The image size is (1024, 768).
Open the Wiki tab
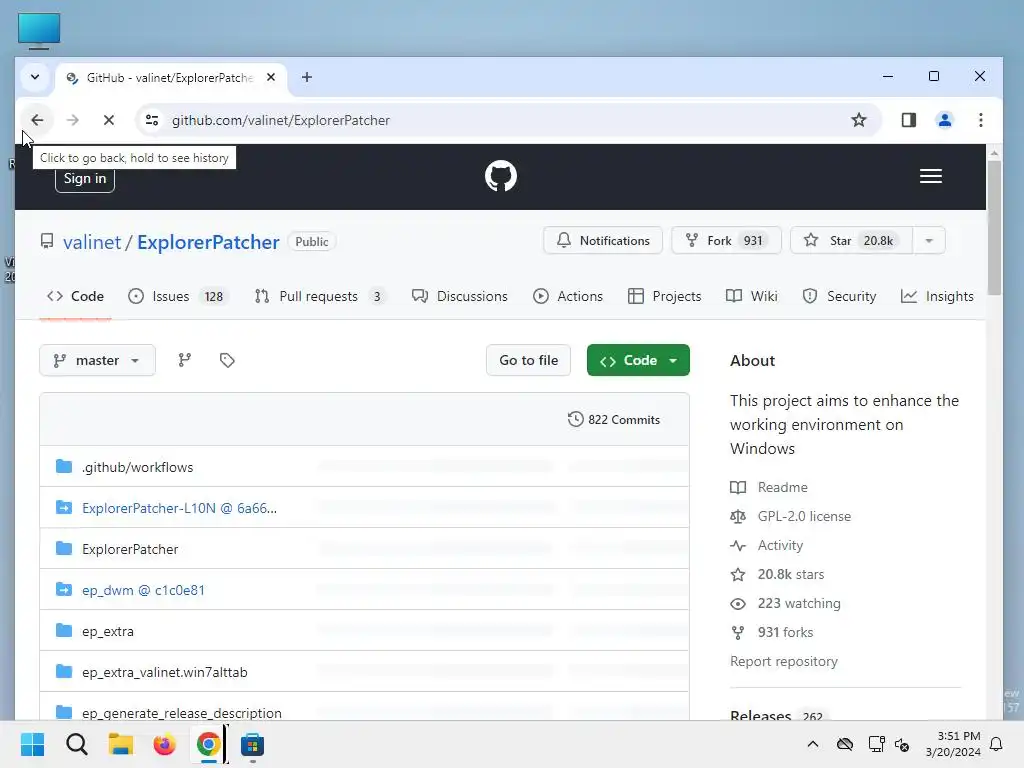pyautogui.click(x=752, y=296)
